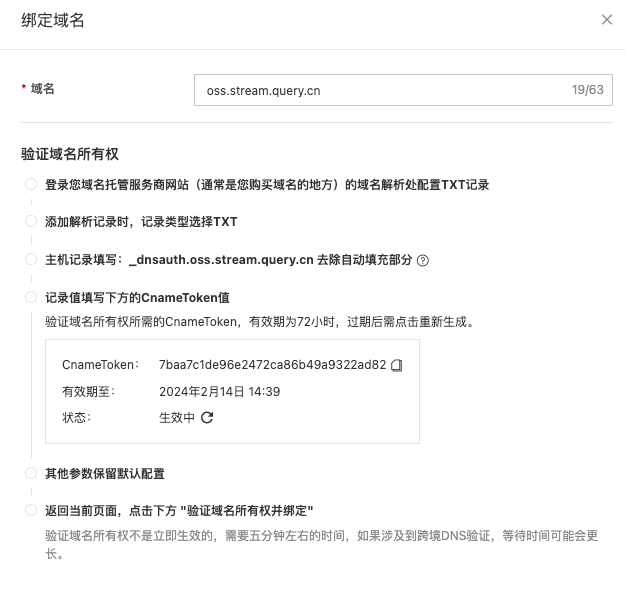Viewport: 625px width, 599px height.
Task: Click the expiry date 2024年2月14日 14:39
Action: [219, 391]
